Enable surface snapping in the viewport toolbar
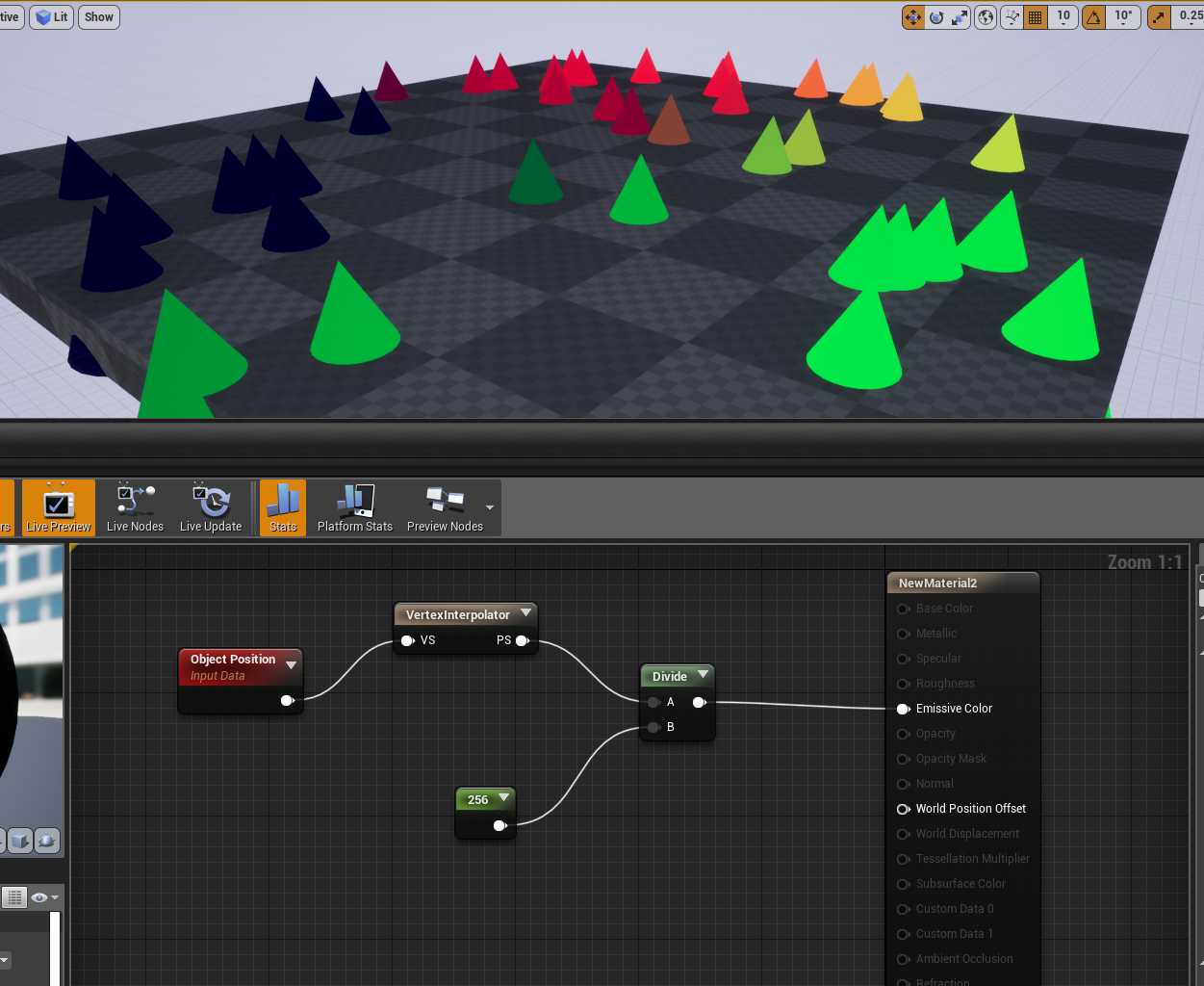This screenshot has width=1204, height=986. point(1012,16)
